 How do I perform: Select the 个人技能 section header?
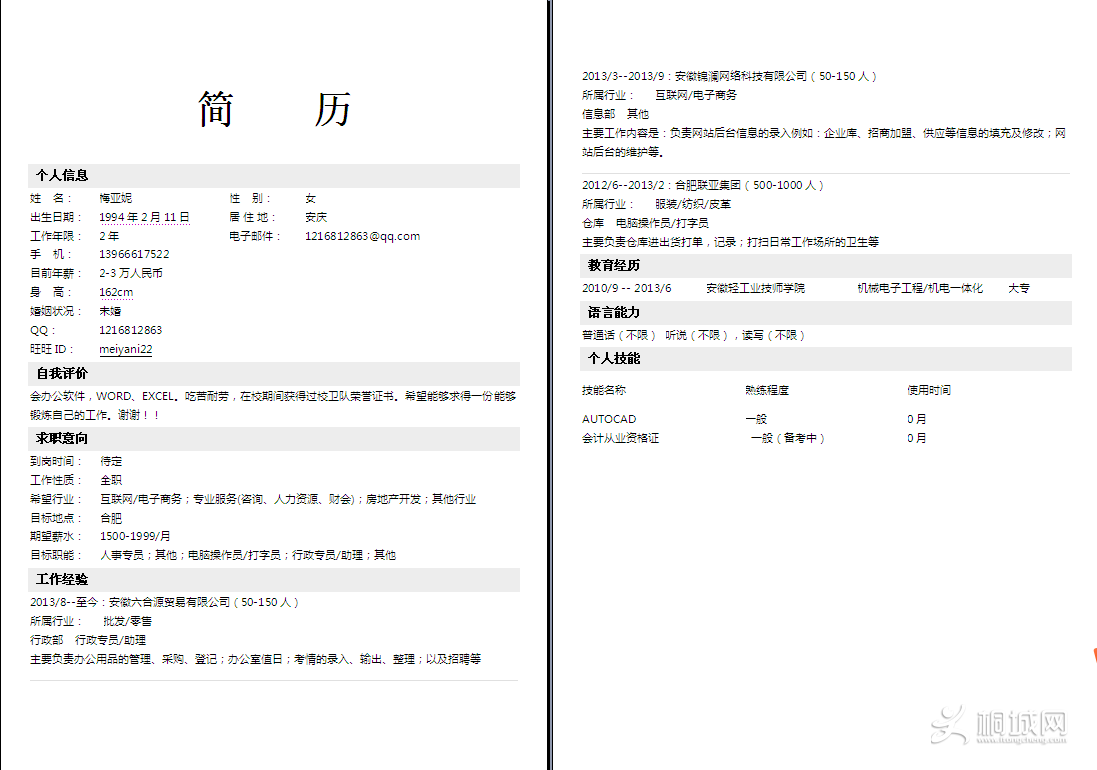(616, 359)
